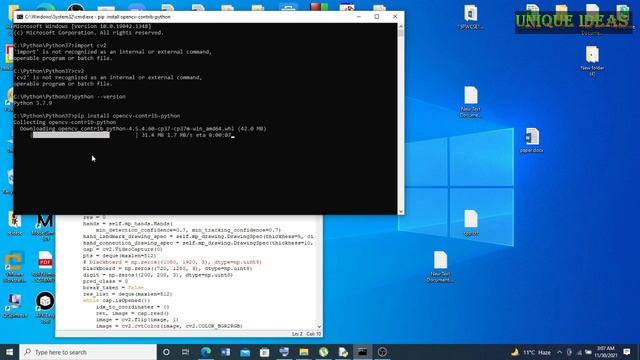Open Cortana circle on the taskbar
Image resolution: width=640 pixels, height=360 pixels.
tap(166, 352)
